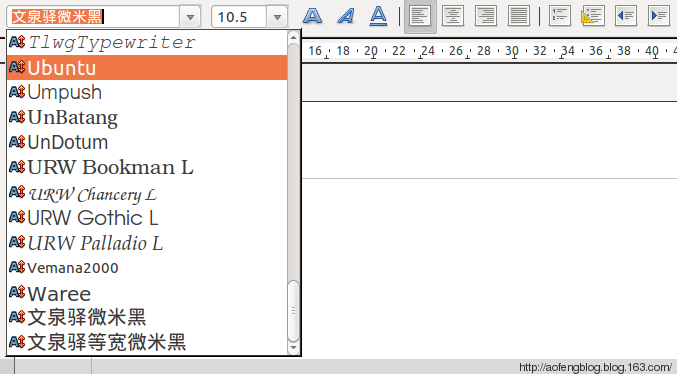Select the Ubuntu font entry
The image size is (677, 374).
[x=147, y=67]
